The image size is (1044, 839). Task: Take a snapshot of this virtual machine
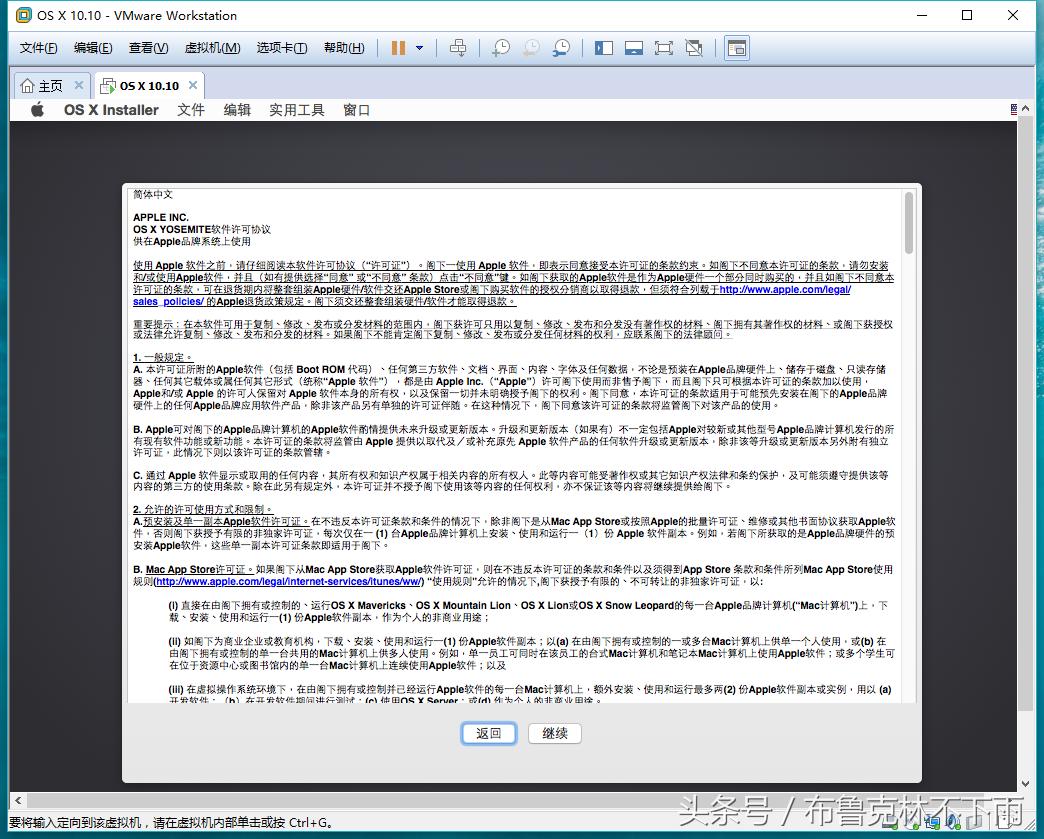(501, 47)
